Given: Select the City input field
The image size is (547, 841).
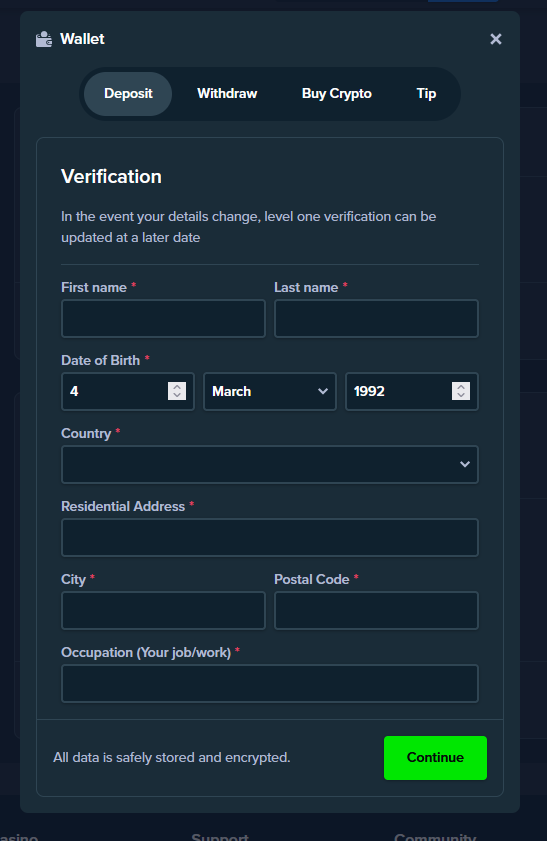Looking at the screenshot, I should 164,610.
